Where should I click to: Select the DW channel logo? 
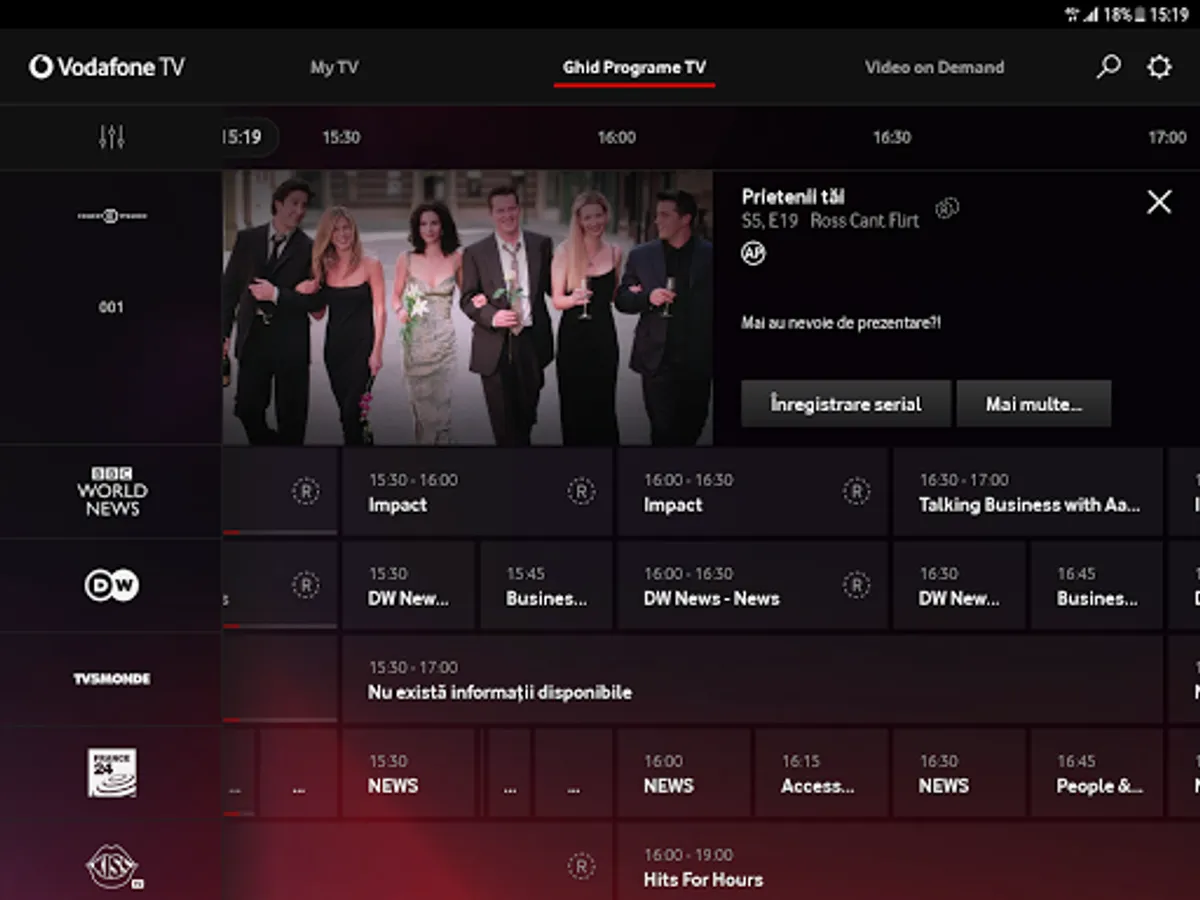pyautogui.click(x=112, y=585)
